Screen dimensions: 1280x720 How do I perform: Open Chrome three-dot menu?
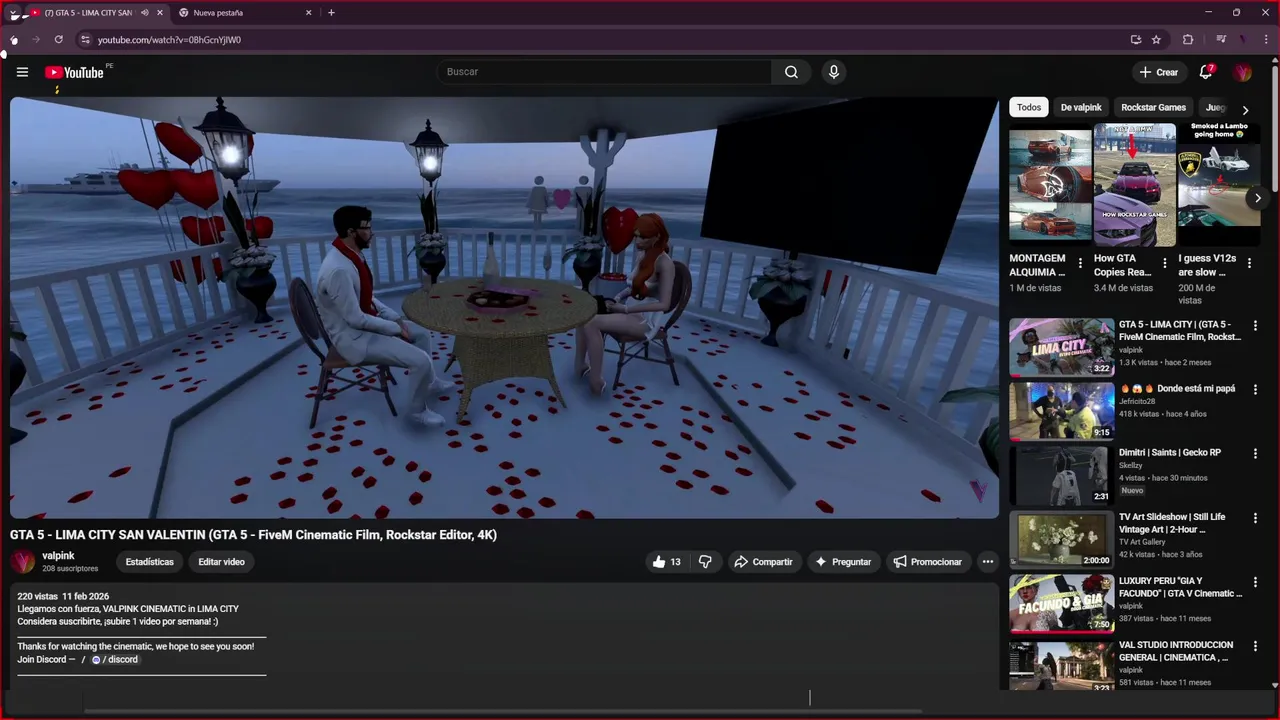tap(1265, 40)
